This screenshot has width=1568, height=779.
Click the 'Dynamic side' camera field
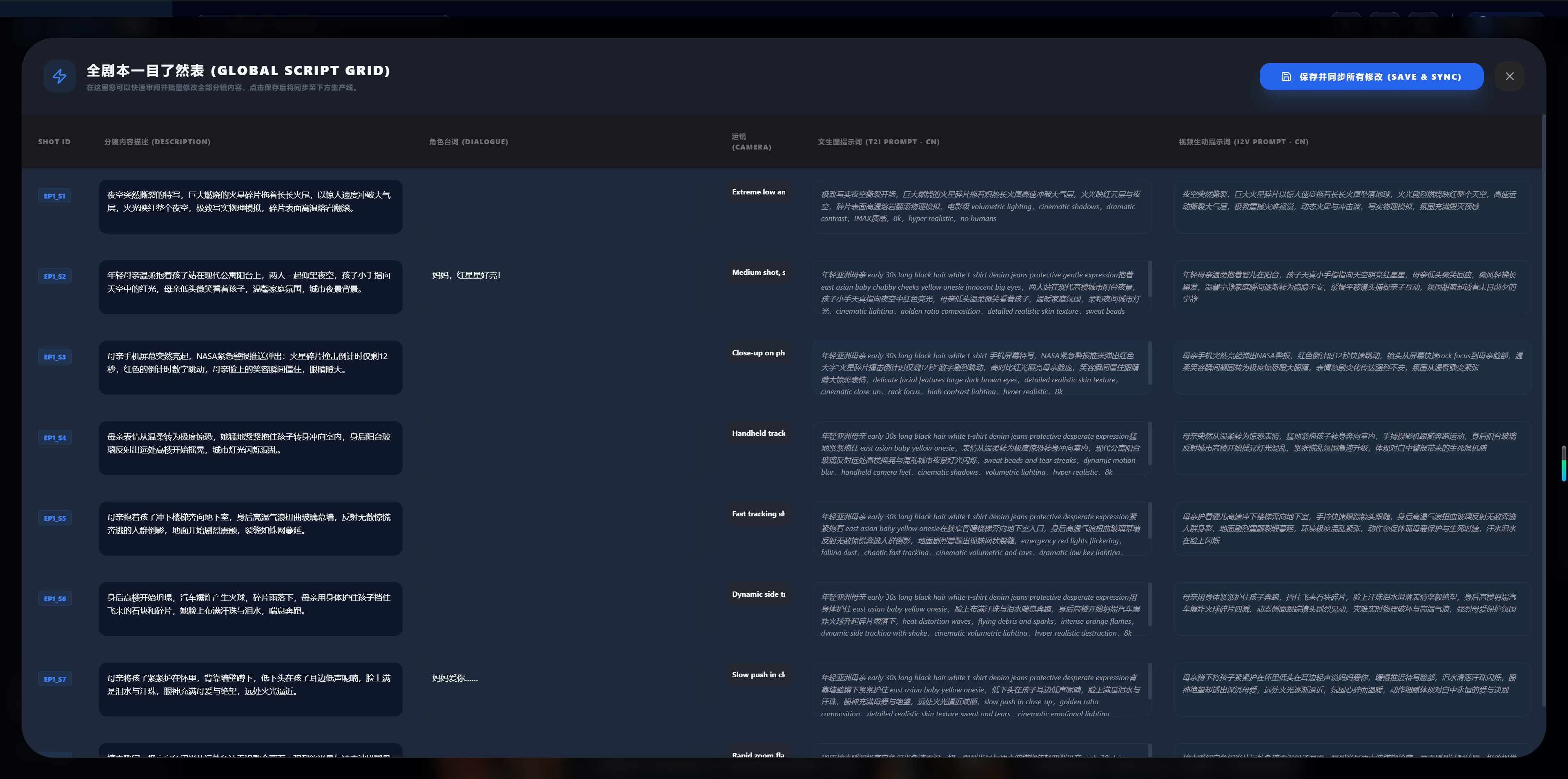tap(758, 594)
